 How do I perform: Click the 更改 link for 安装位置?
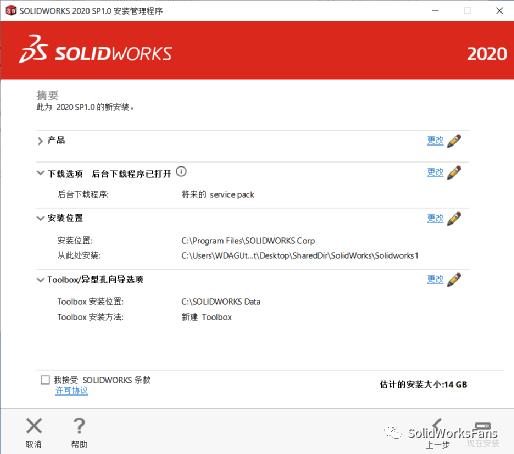435,218
